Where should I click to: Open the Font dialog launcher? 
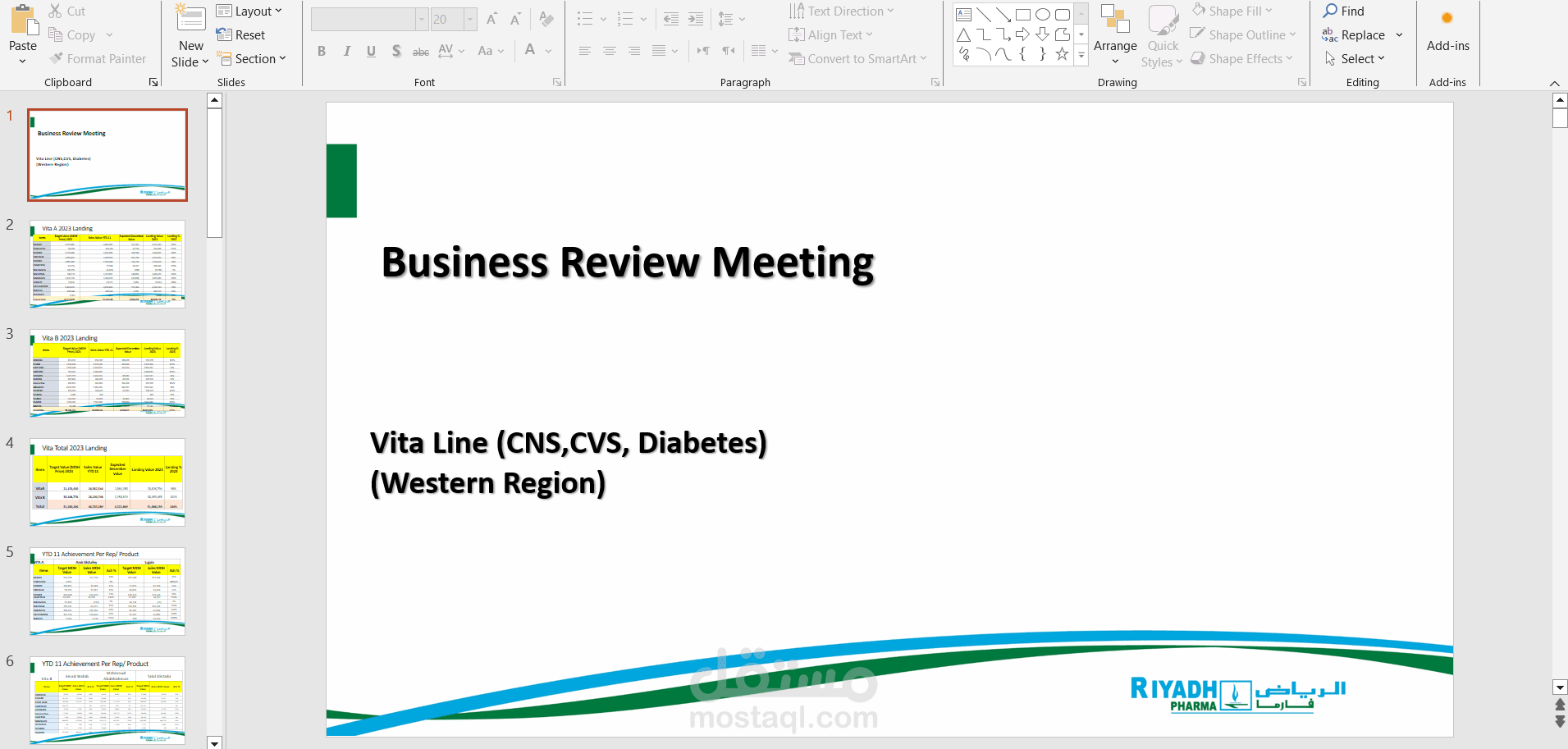point(557,82)
